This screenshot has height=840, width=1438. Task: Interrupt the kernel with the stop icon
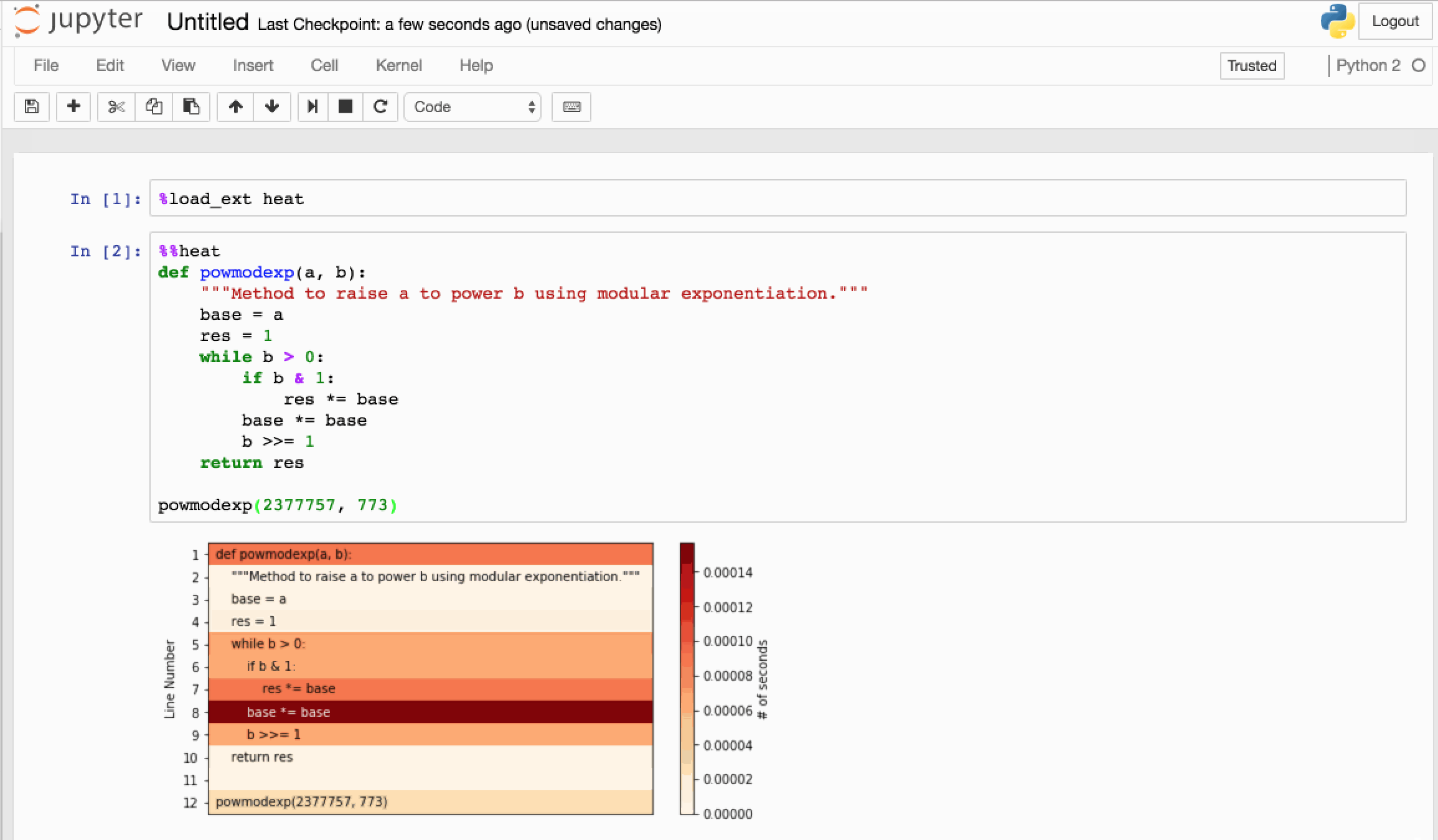click(x=345, y=107)
